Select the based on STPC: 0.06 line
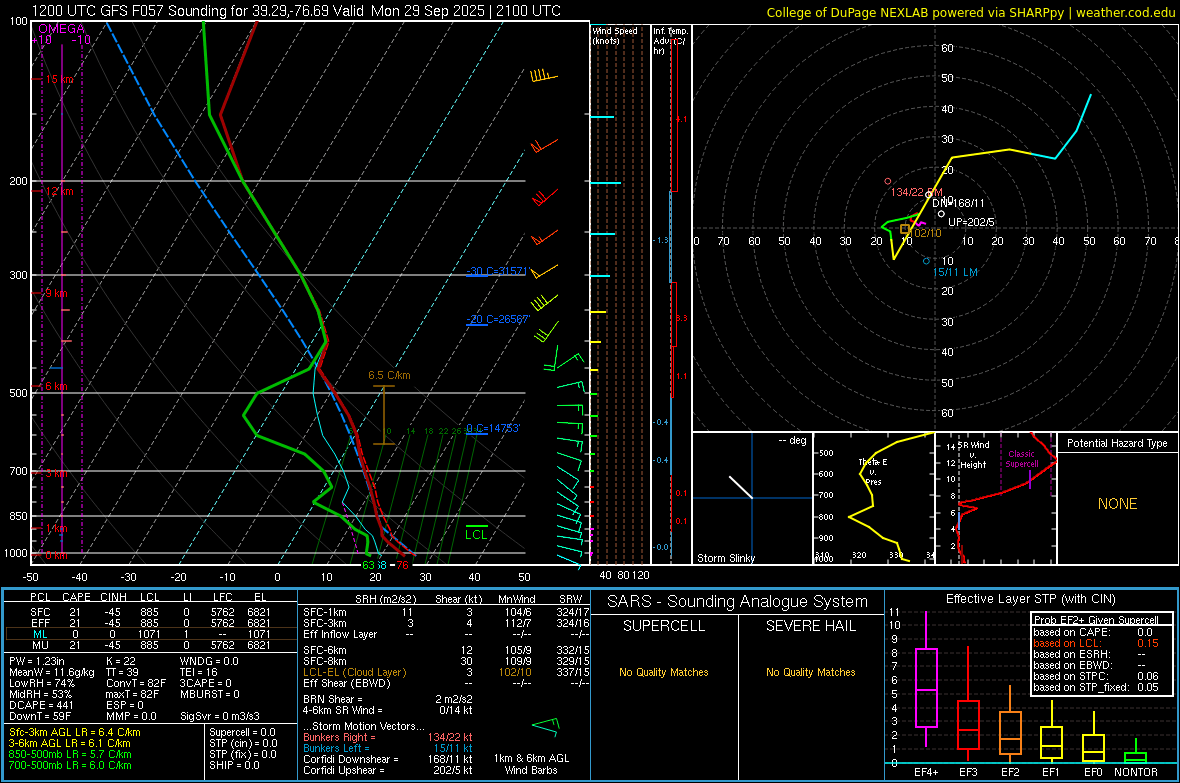 (1096, 676)
